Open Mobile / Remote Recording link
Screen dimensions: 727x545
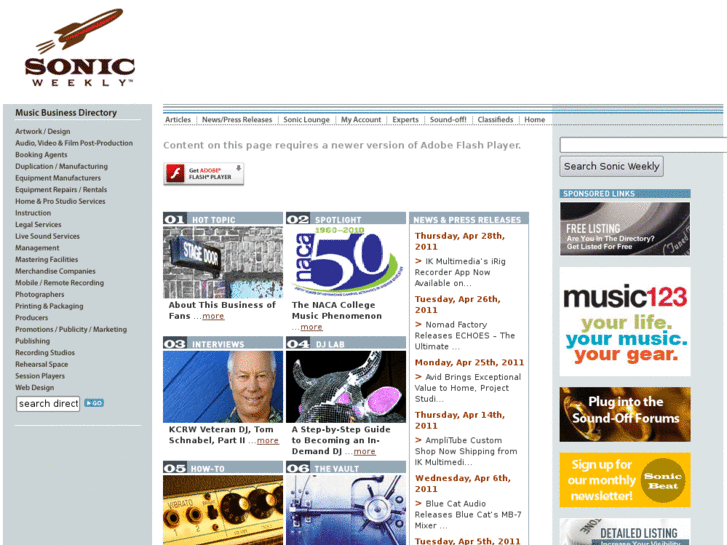pyautogui.click(x=59, y=282)
